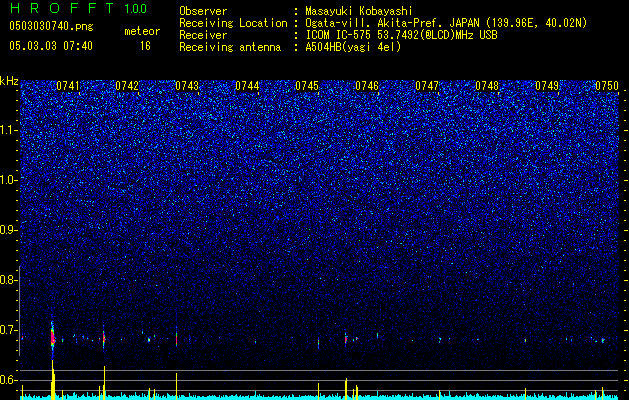Click the 0748 time marker
The width and height of the screenshot is (629, 400).
tap(487, 86)
